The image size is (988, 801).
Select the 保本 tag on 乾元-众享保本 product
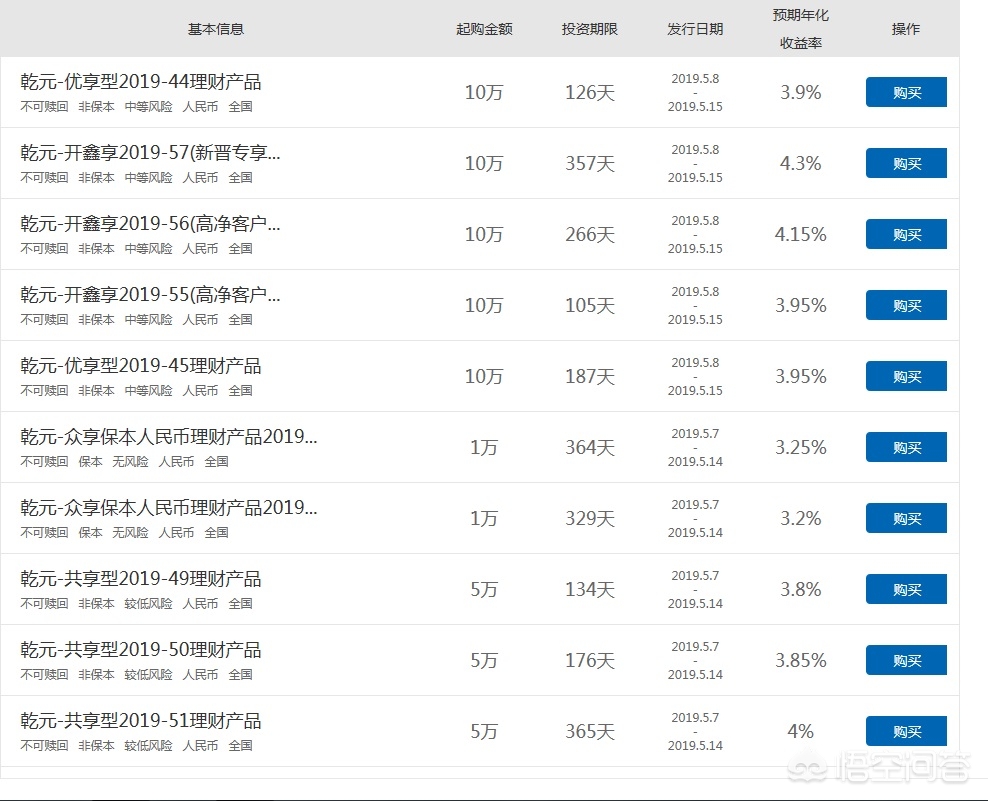(x=89, y=462)
